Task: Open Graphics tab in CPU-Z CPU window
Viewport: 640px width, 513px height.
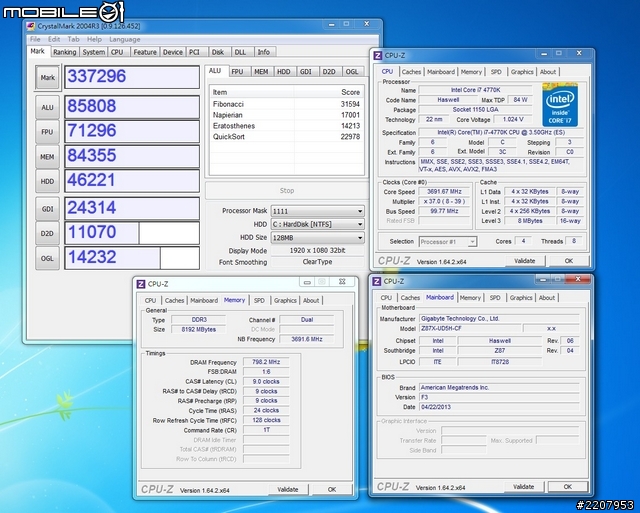Action: click(522, 72)
